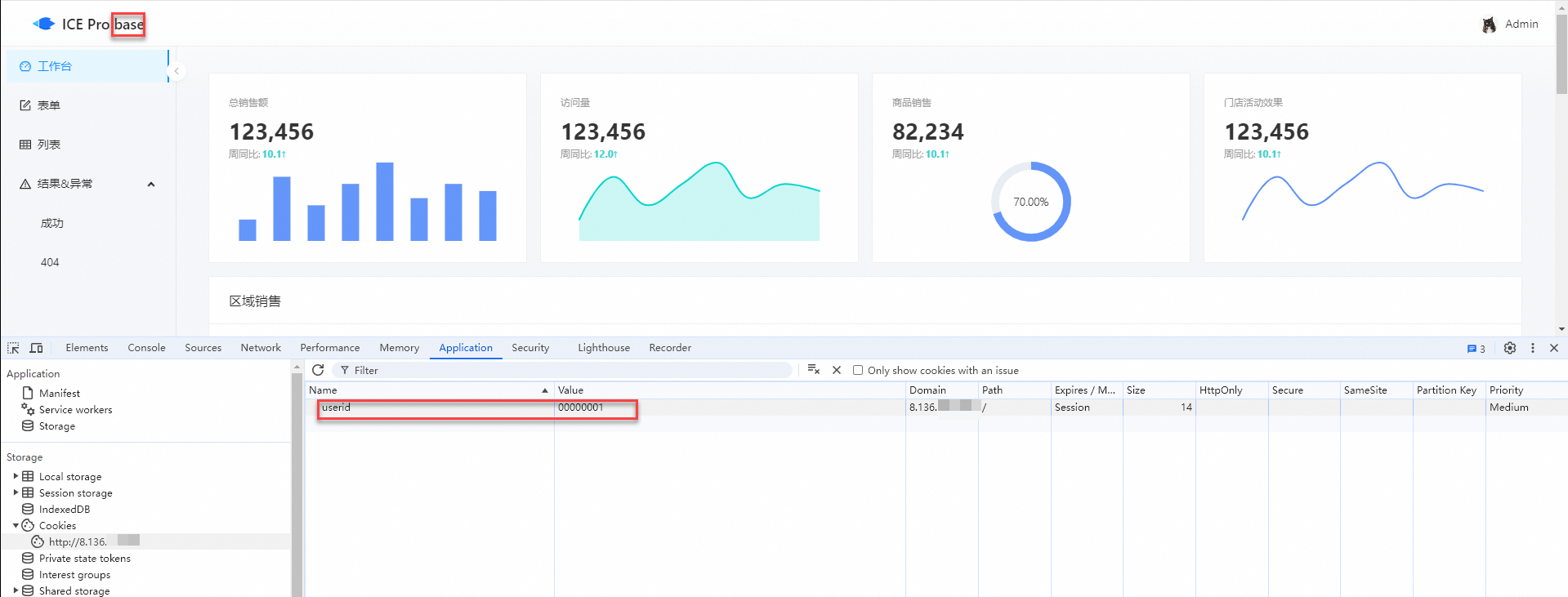This screenshot has width=1568, height=597.
Task: Open the DevTools three-dot menu
Action: coord(1533,348)
